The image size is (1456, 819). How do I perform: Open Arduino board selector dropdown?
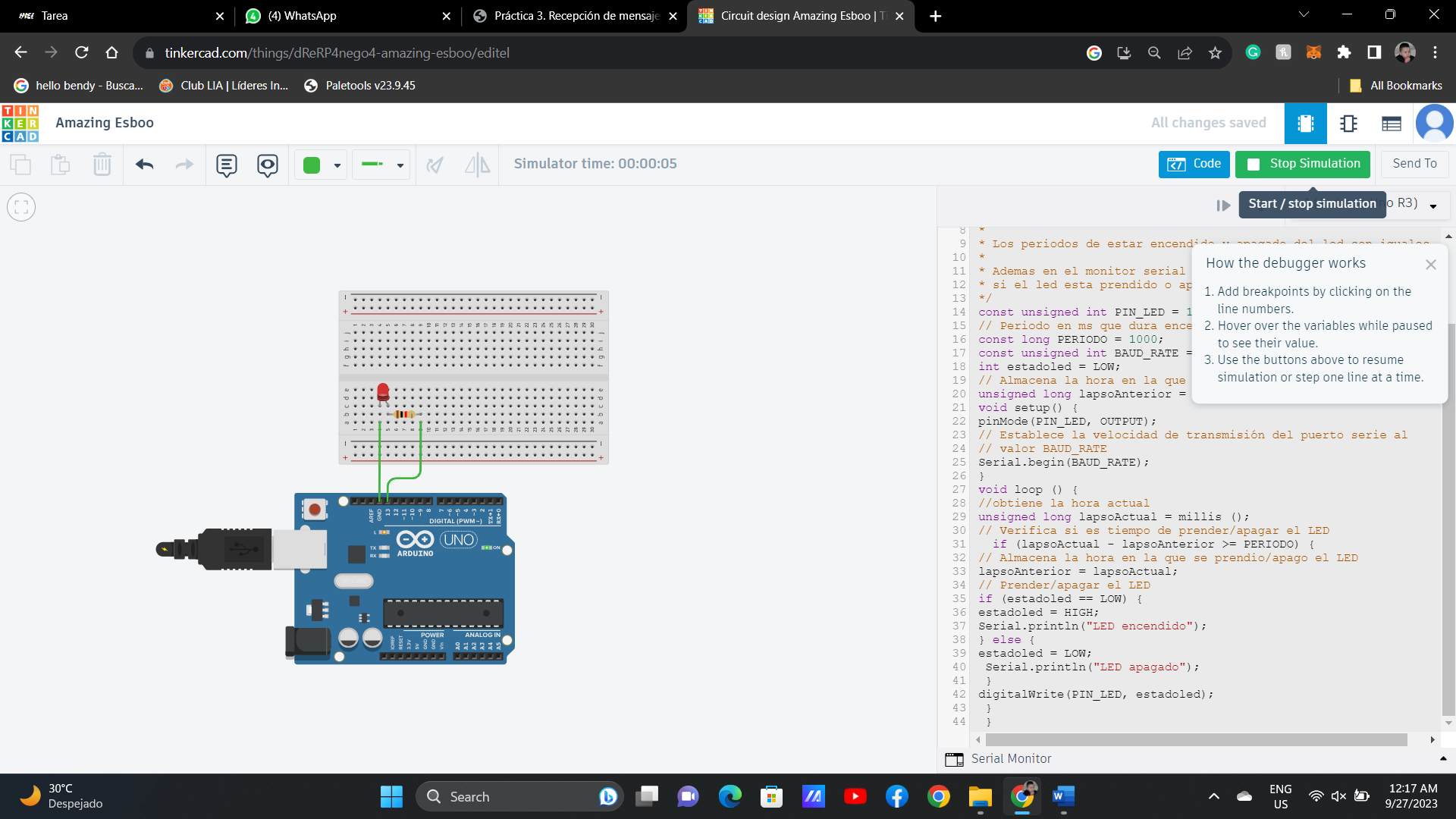point(1432,206)
